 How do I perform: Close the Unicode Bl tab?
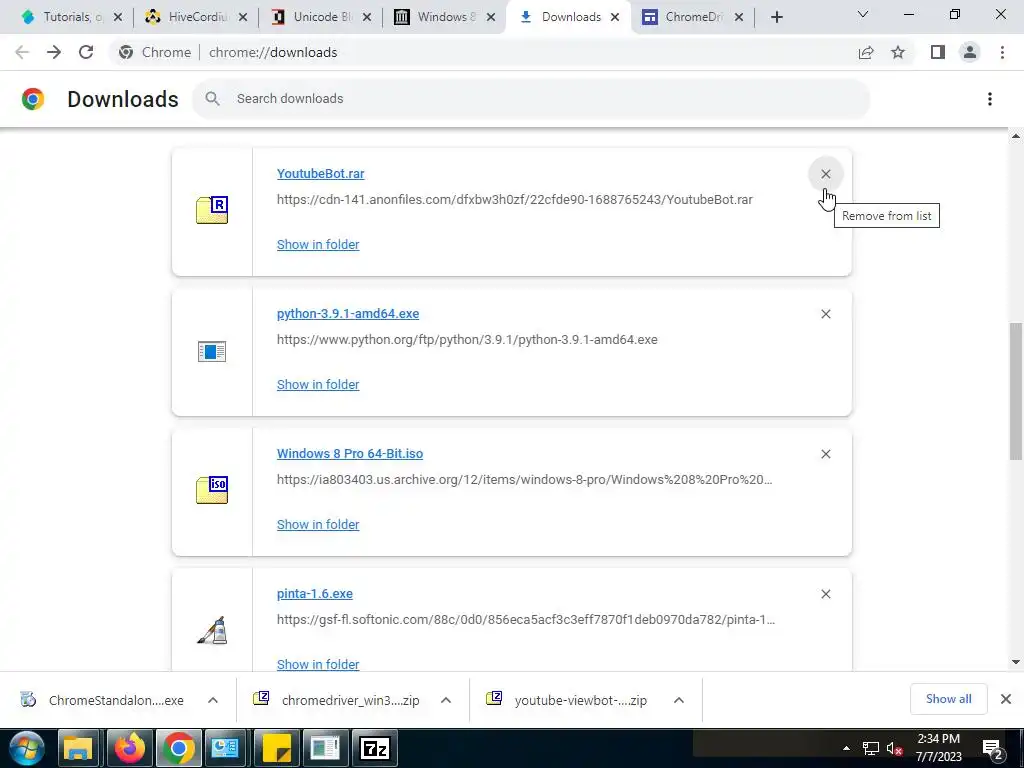pyautogui.click(x=367, y=18)
